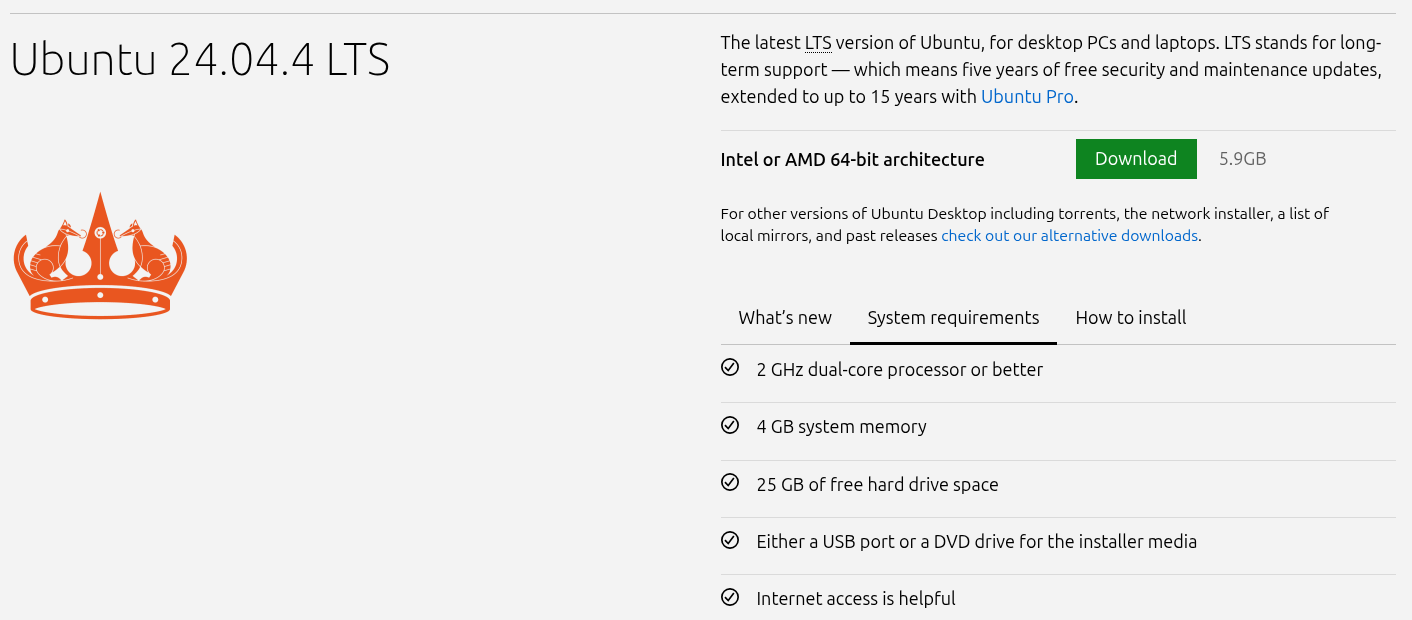This screenshot has height=620, width=1412.
Task: Click the orange crown mascot logo
Action: coord(100,256)
